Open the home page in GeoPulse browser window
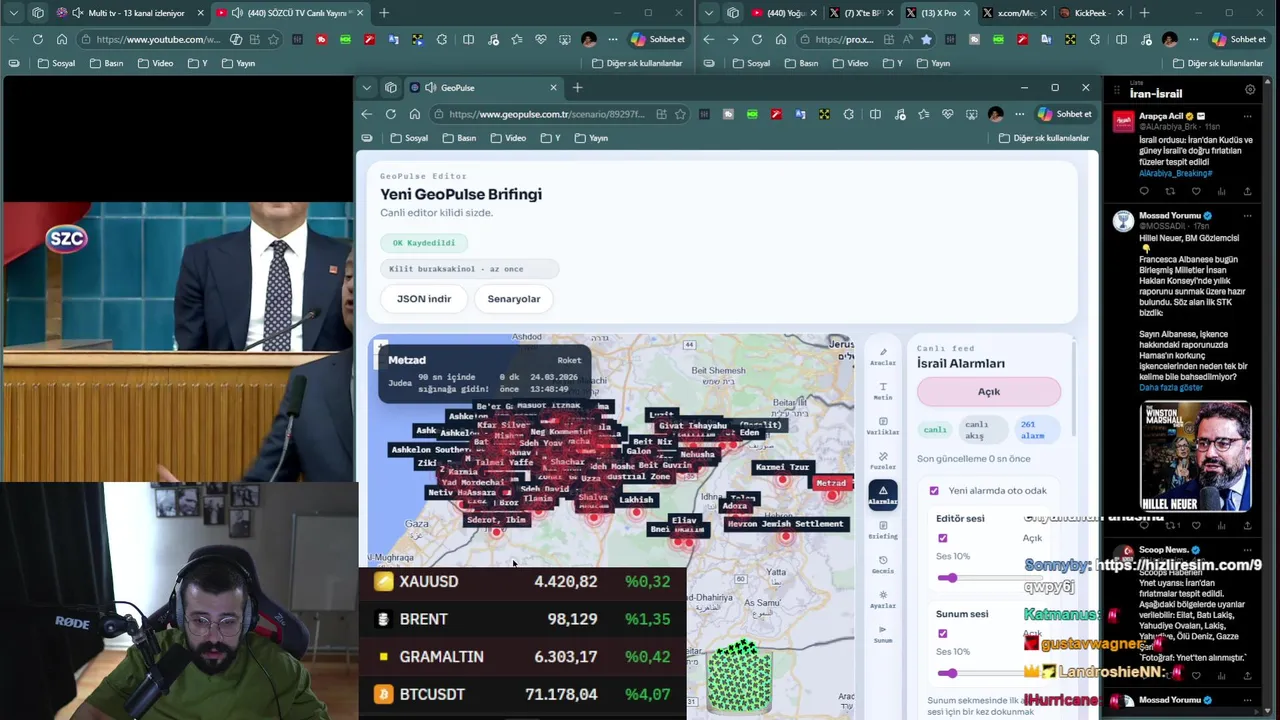 [x=415, y=114]
